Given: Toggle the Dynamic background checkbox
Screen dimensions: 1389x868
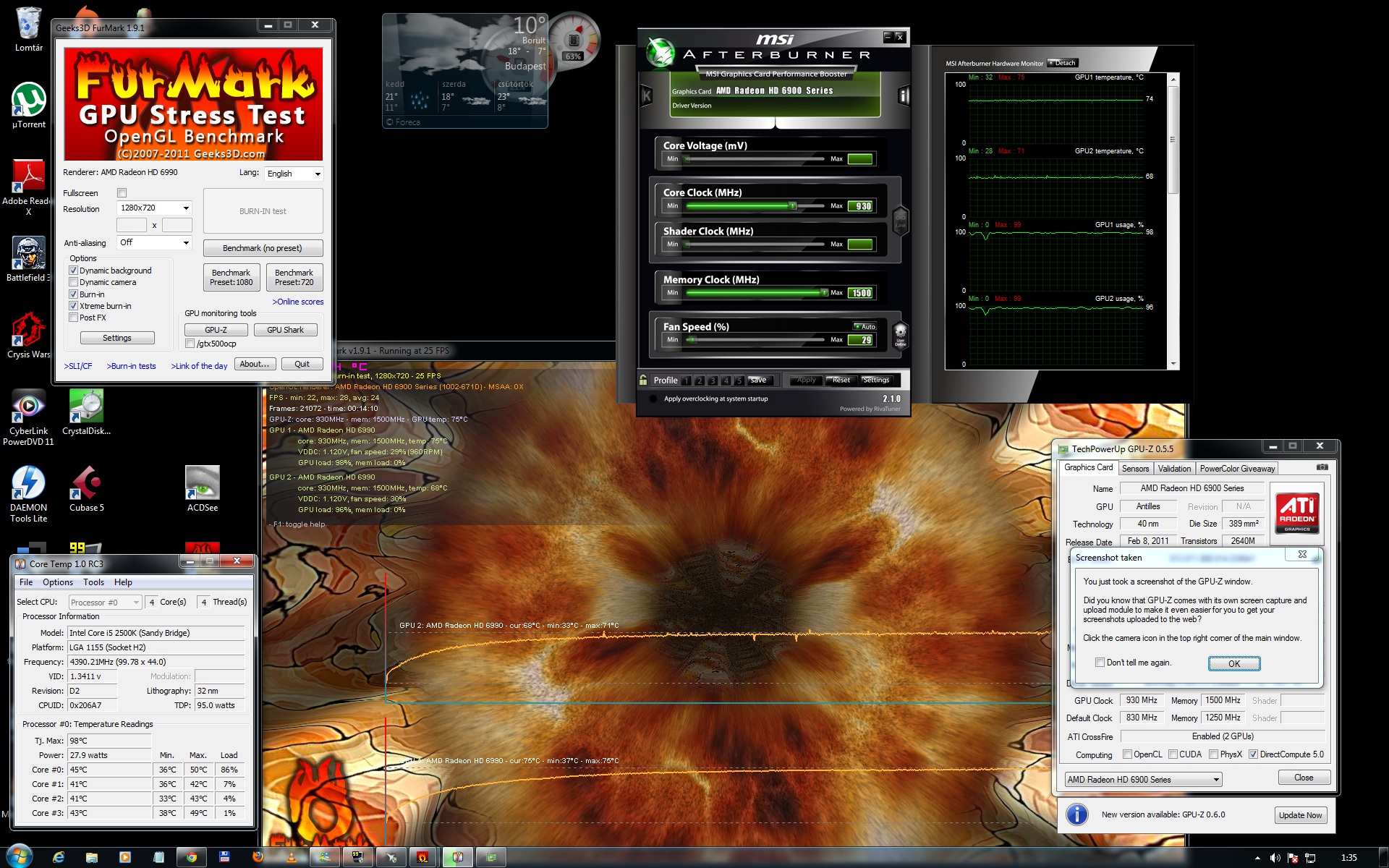Looking at the screenshot, I should tap(73, 271).
